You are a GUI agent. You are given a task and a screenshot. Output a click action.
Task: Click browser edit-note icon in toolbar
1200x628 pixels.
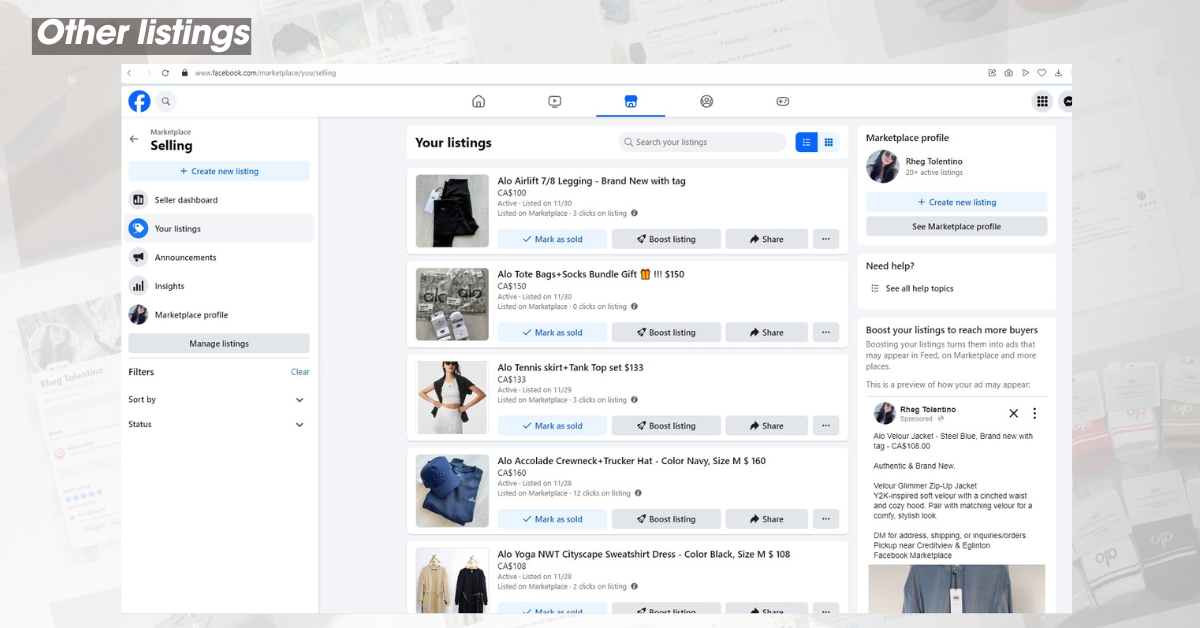(x=992, y=73)
